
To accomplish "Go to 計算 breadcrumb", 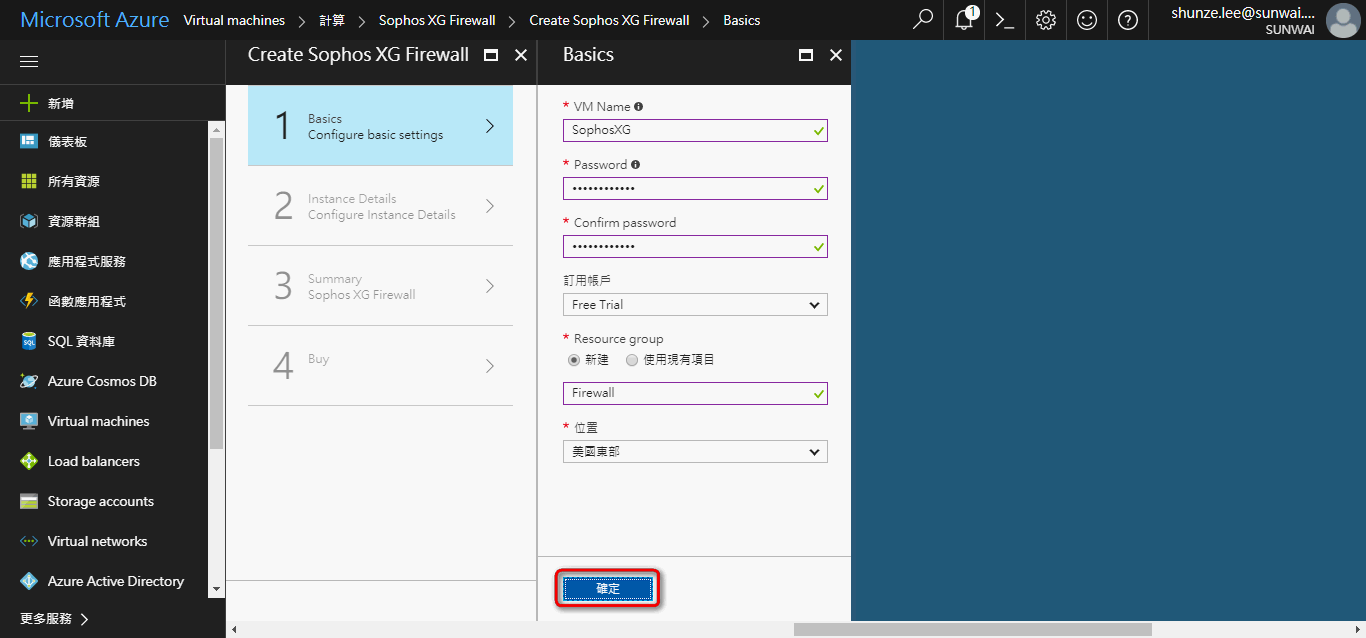I will [x=332, y=20].
